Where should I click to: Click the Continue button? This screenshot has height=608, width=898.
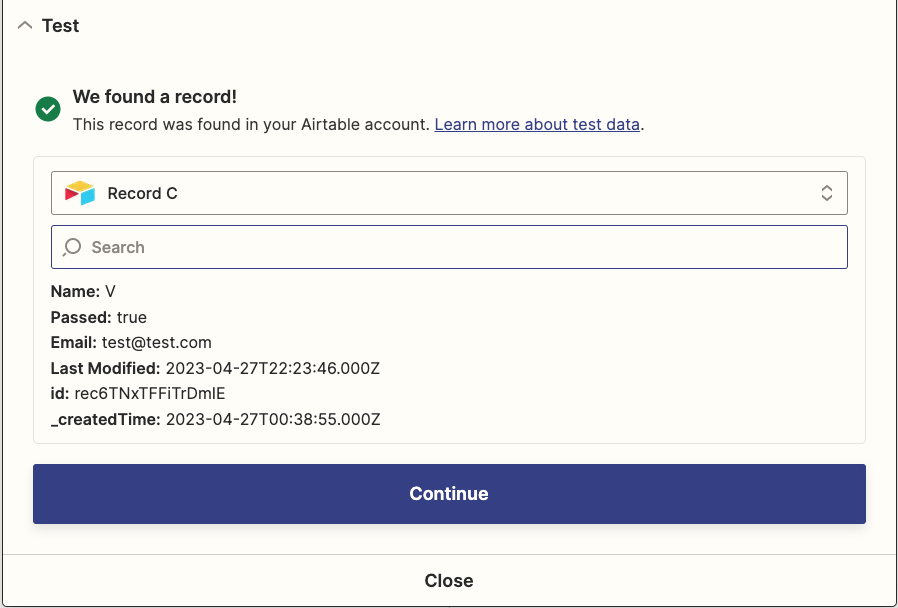tap(449, 493)
